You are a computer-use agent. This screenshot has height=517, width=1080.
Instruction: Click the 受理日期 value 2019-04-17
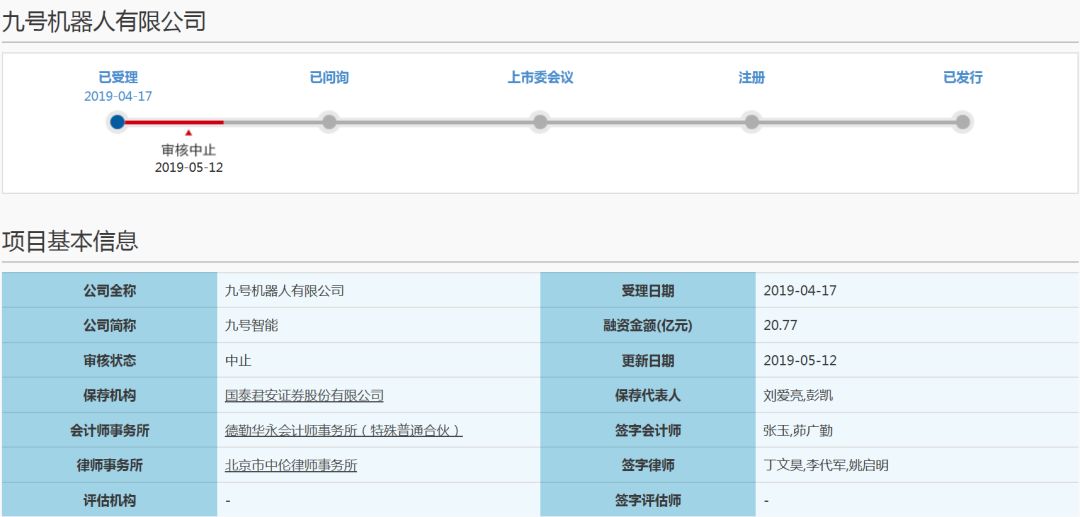(800, 291)
